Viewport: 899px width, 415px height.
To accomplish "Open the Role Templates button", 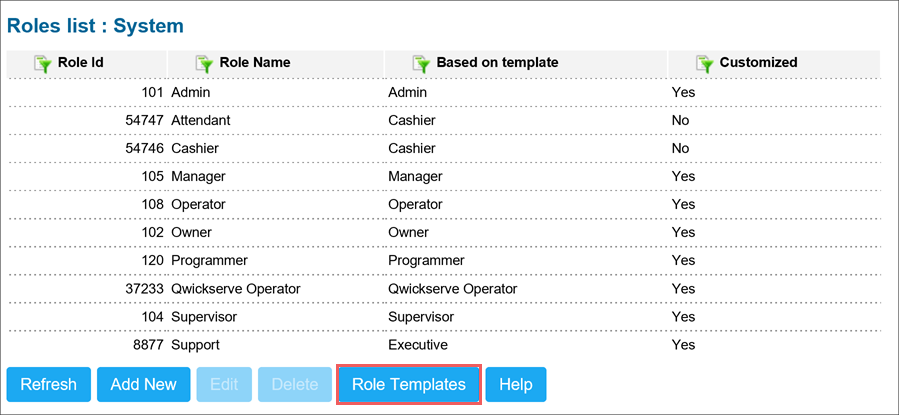I will [x=409, y=385].
